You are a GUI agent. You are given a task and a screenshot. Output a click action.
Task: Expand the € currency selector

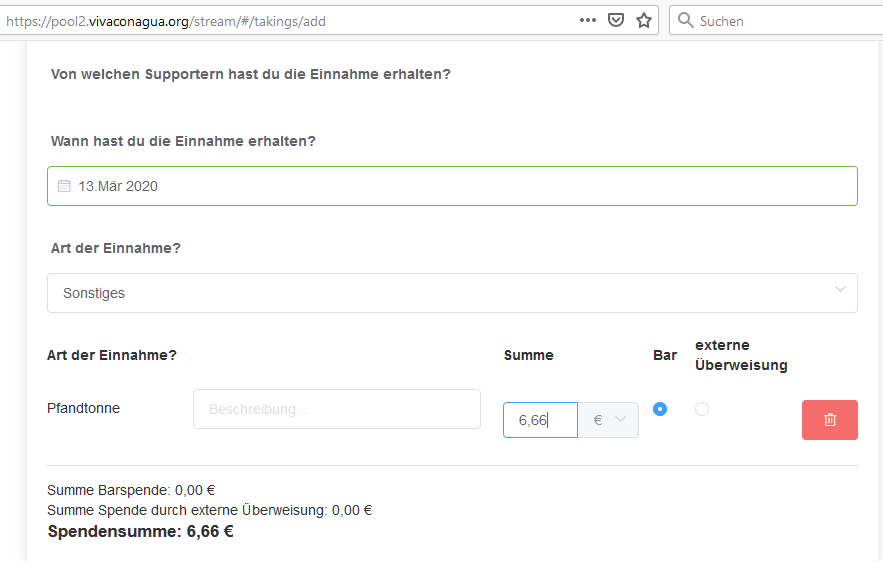pyautogui.click(x=609, y=420)
